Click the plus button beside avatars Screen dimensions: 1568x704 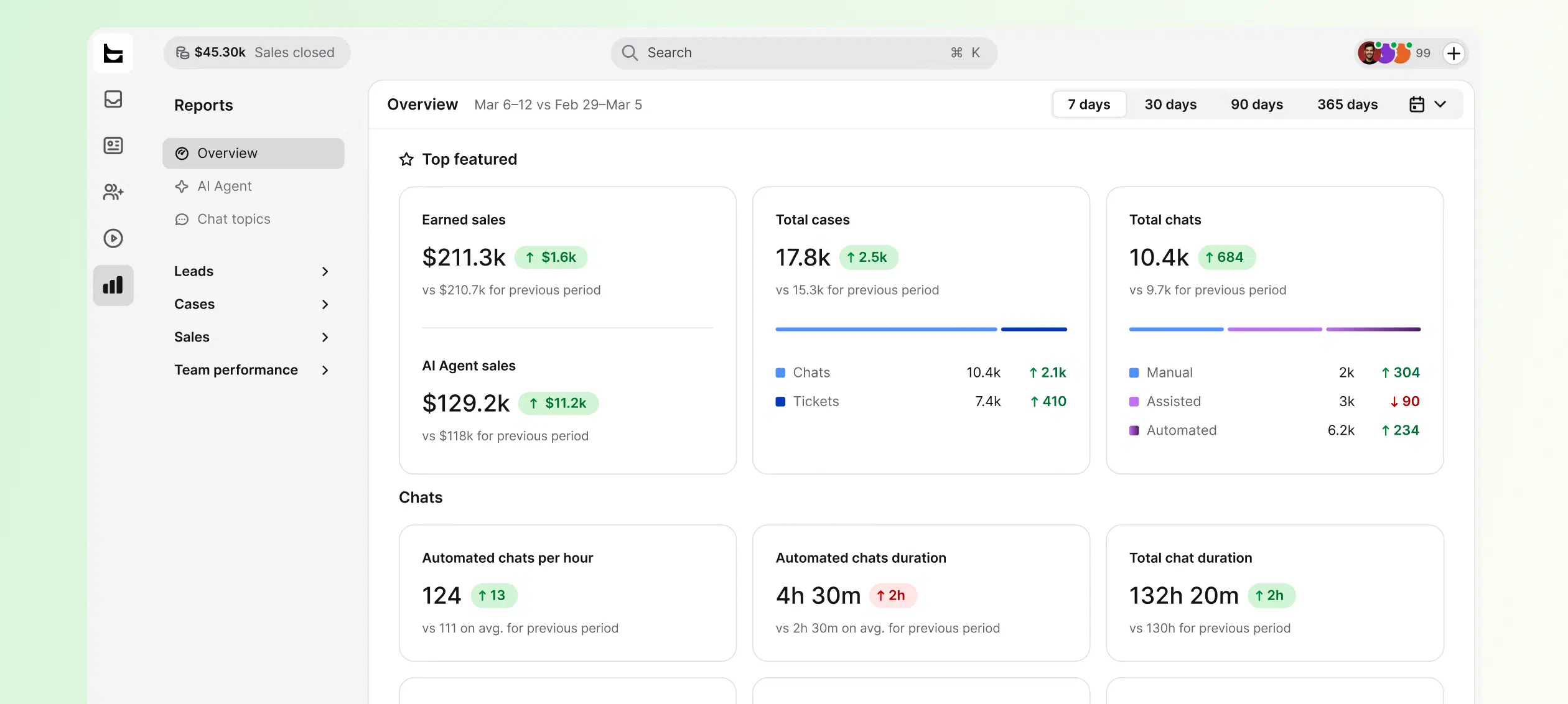(x=1454, y=53)
